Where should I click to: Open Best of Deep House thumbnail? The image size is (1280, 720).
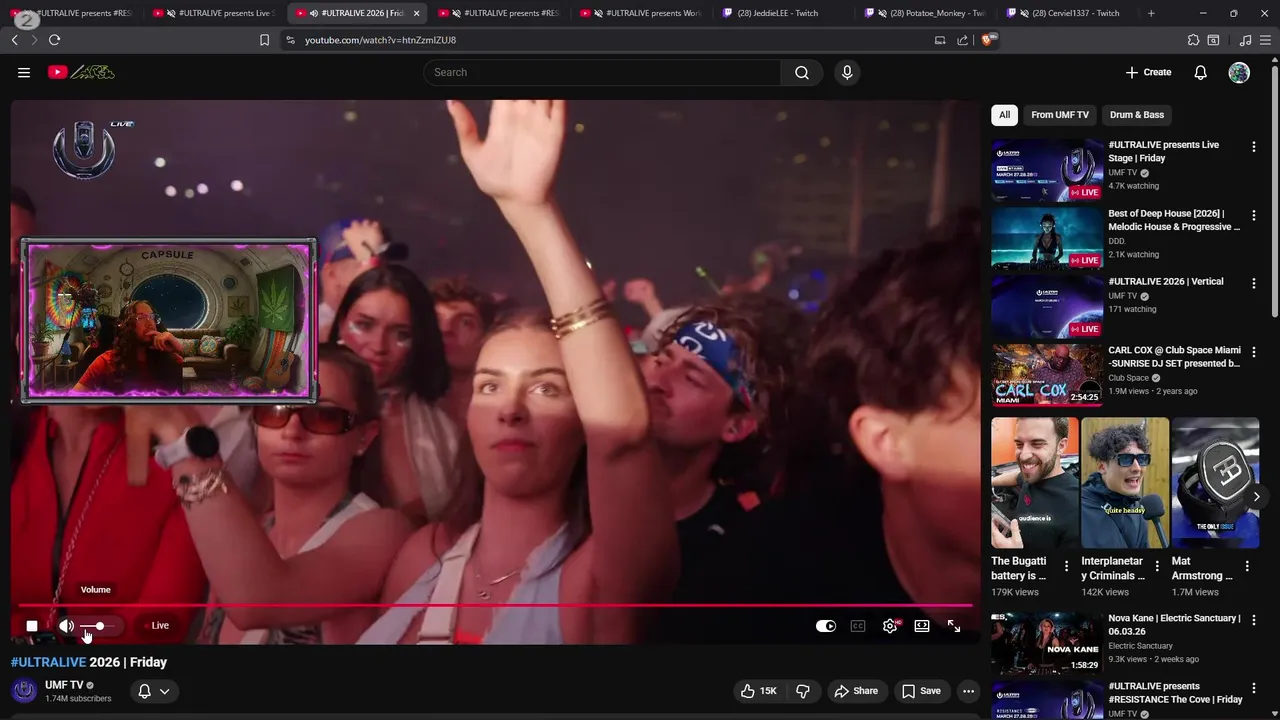[1047, 238]
